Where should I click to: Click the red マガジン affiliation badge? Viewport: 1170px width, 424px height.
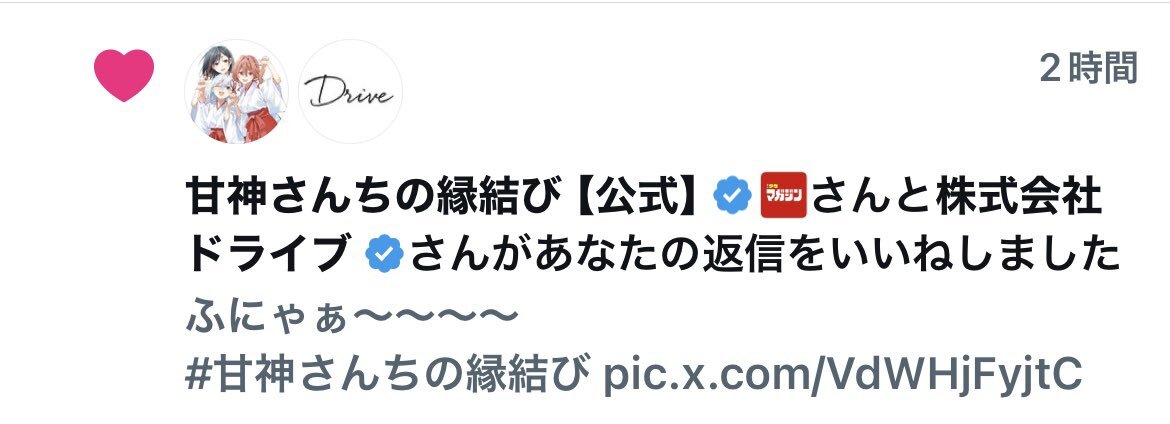click(783, 195)
